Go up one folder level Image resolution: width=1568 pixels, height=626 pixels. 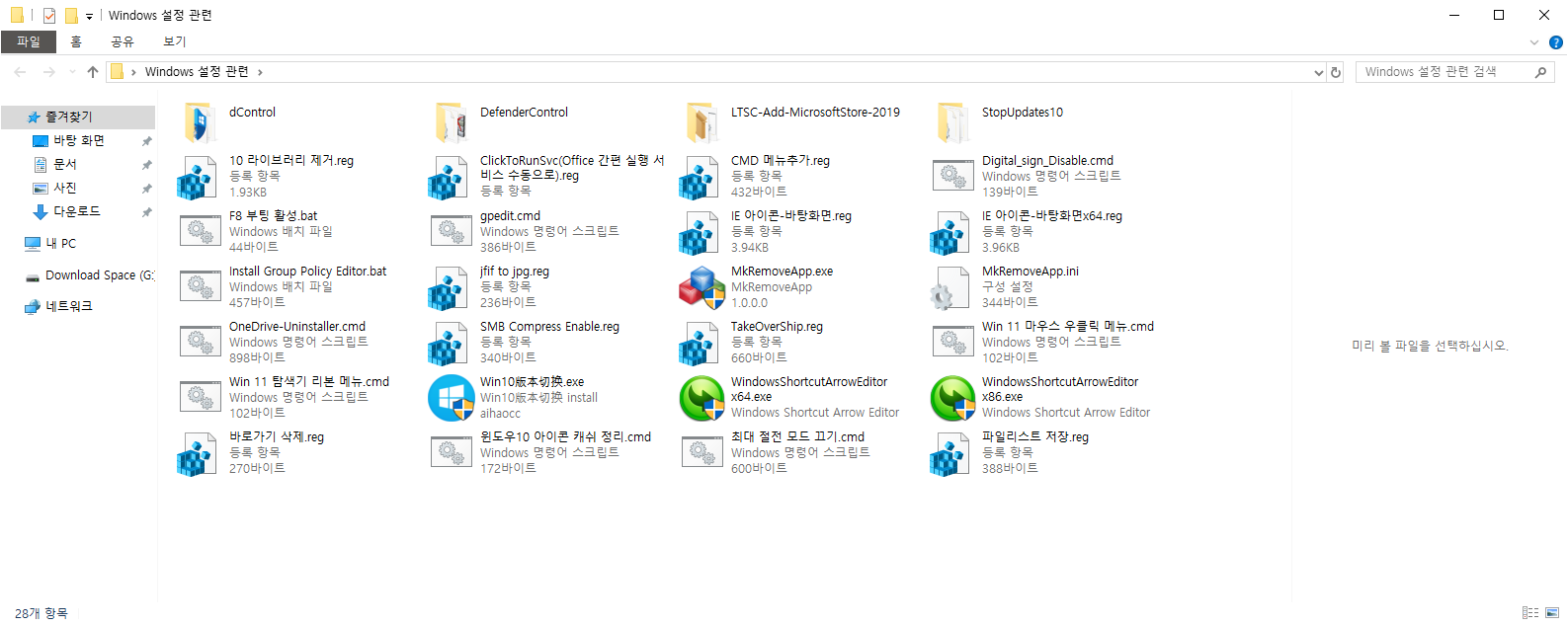point(93,72)
